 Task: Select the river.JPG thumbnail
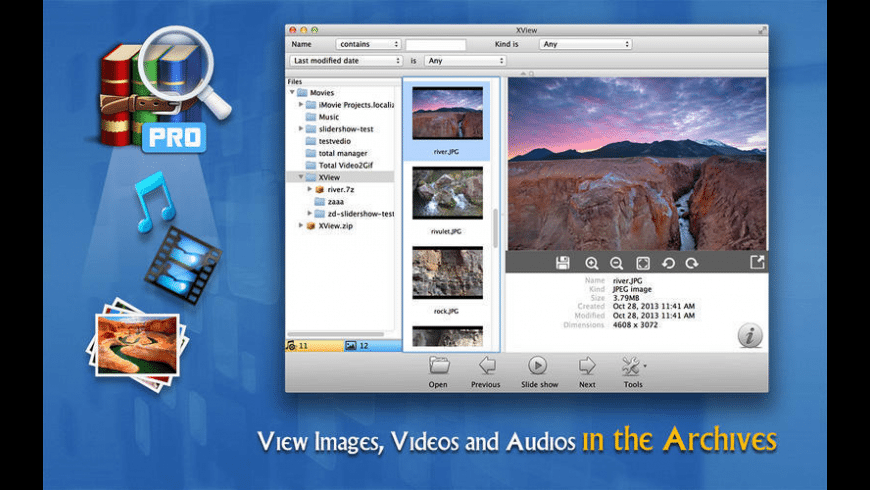447,113
